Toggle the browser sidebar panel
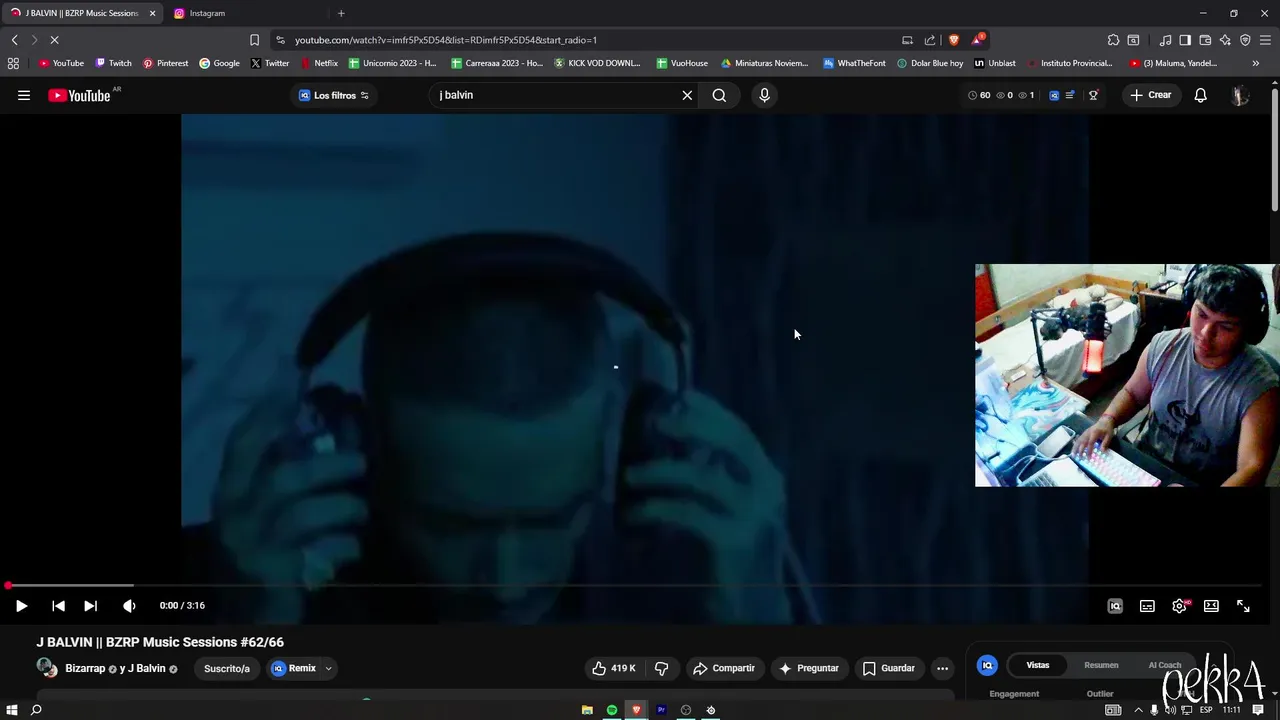Viewport: 1280px width, 720px height. click(x=1185, y=40)
